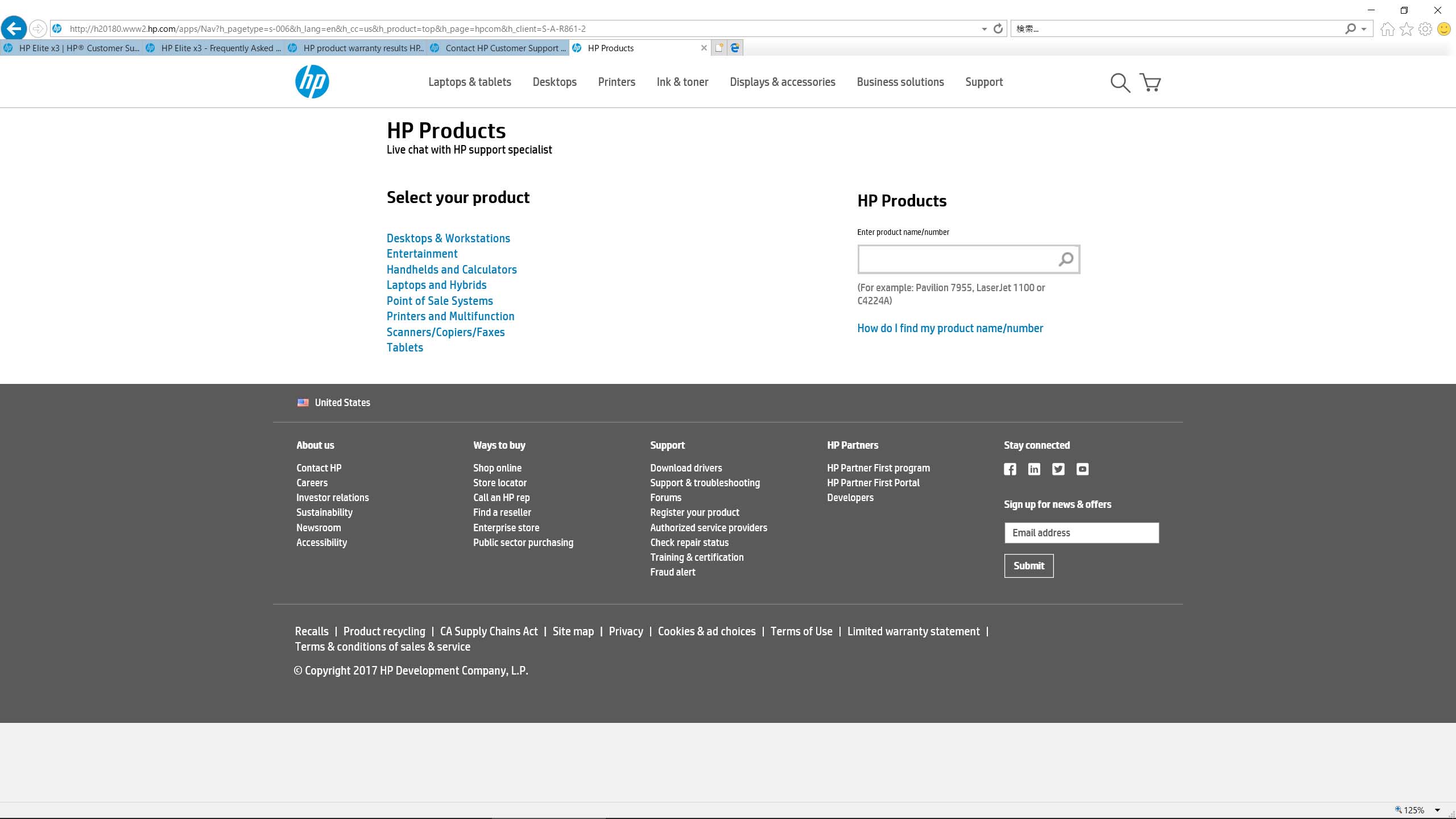Screen dimensions: 1456x819
Task: Open Limited warranty statement link
Action: point(913,631)
